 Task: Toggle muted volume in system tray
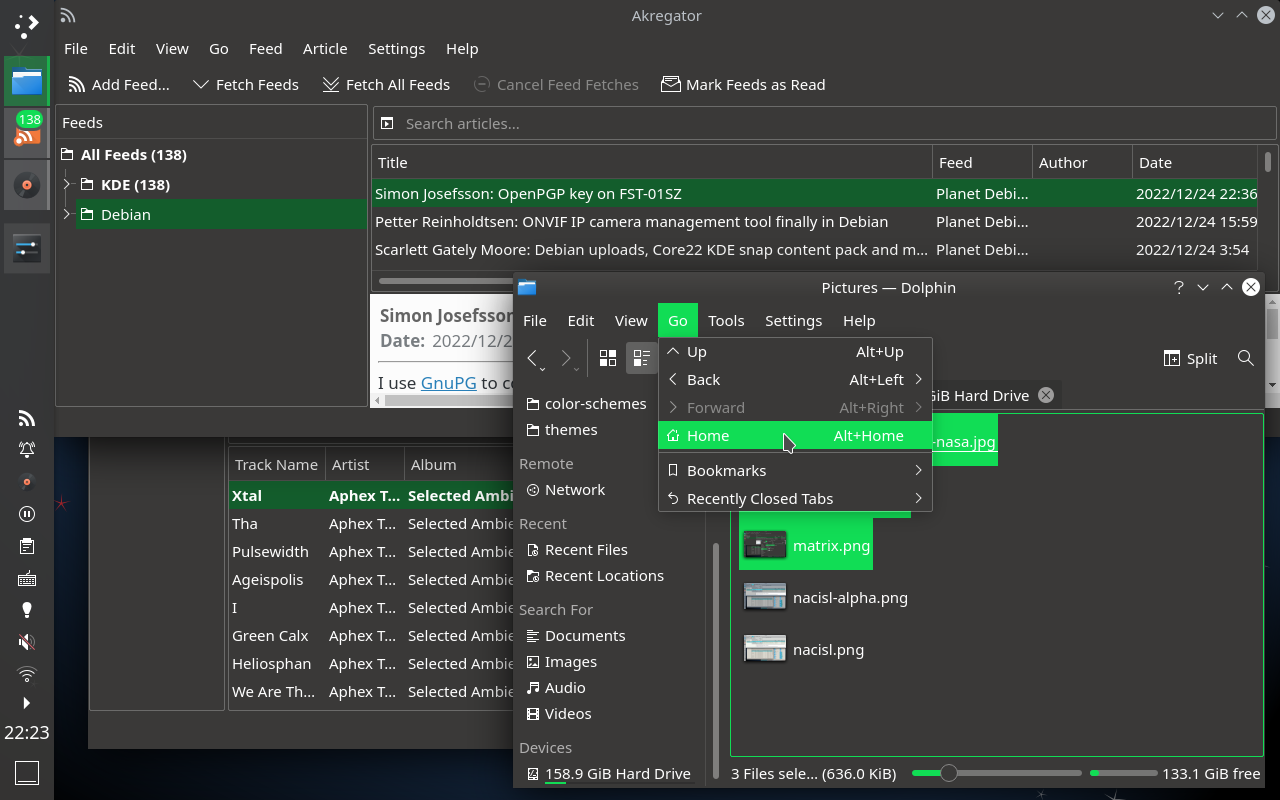point(27,642)
